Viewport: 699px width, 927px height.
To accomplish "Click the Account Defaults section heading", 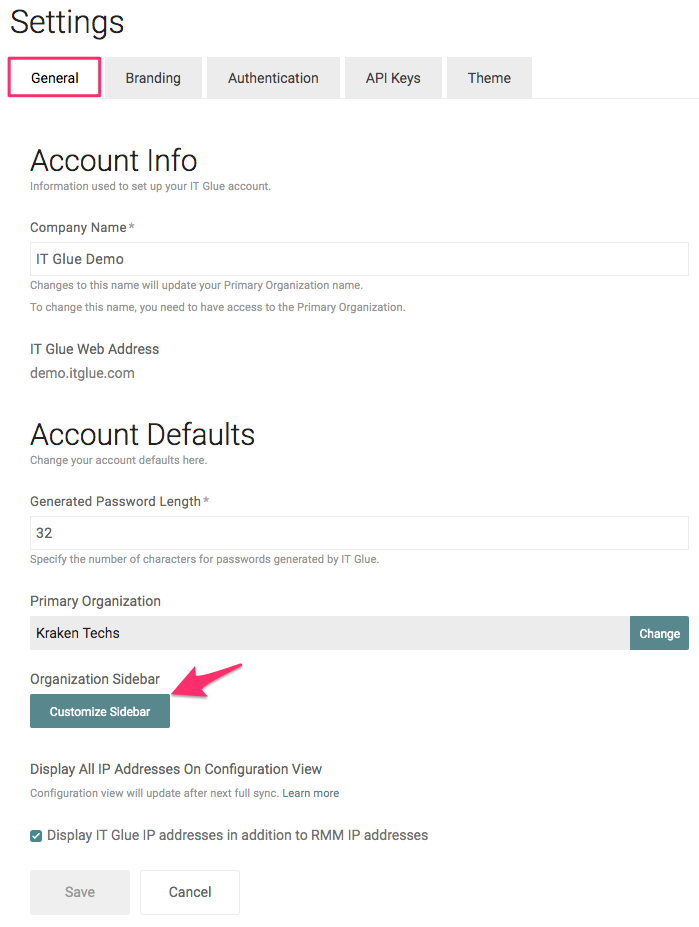I will (x=142, y=434).
